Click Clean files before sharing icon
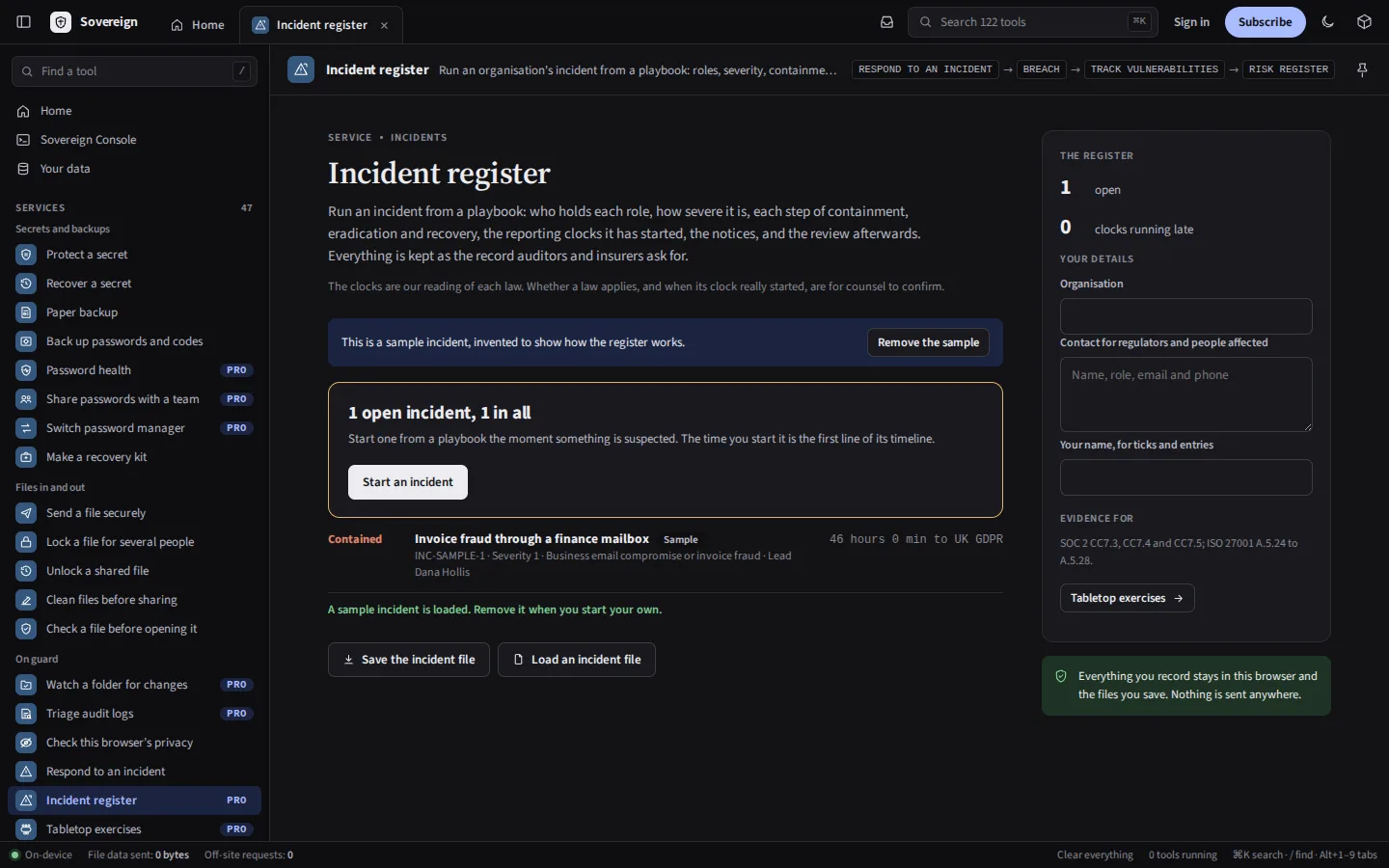Image resolution: width=1389 pixels, height=868 pixels. tap(26, 600)
